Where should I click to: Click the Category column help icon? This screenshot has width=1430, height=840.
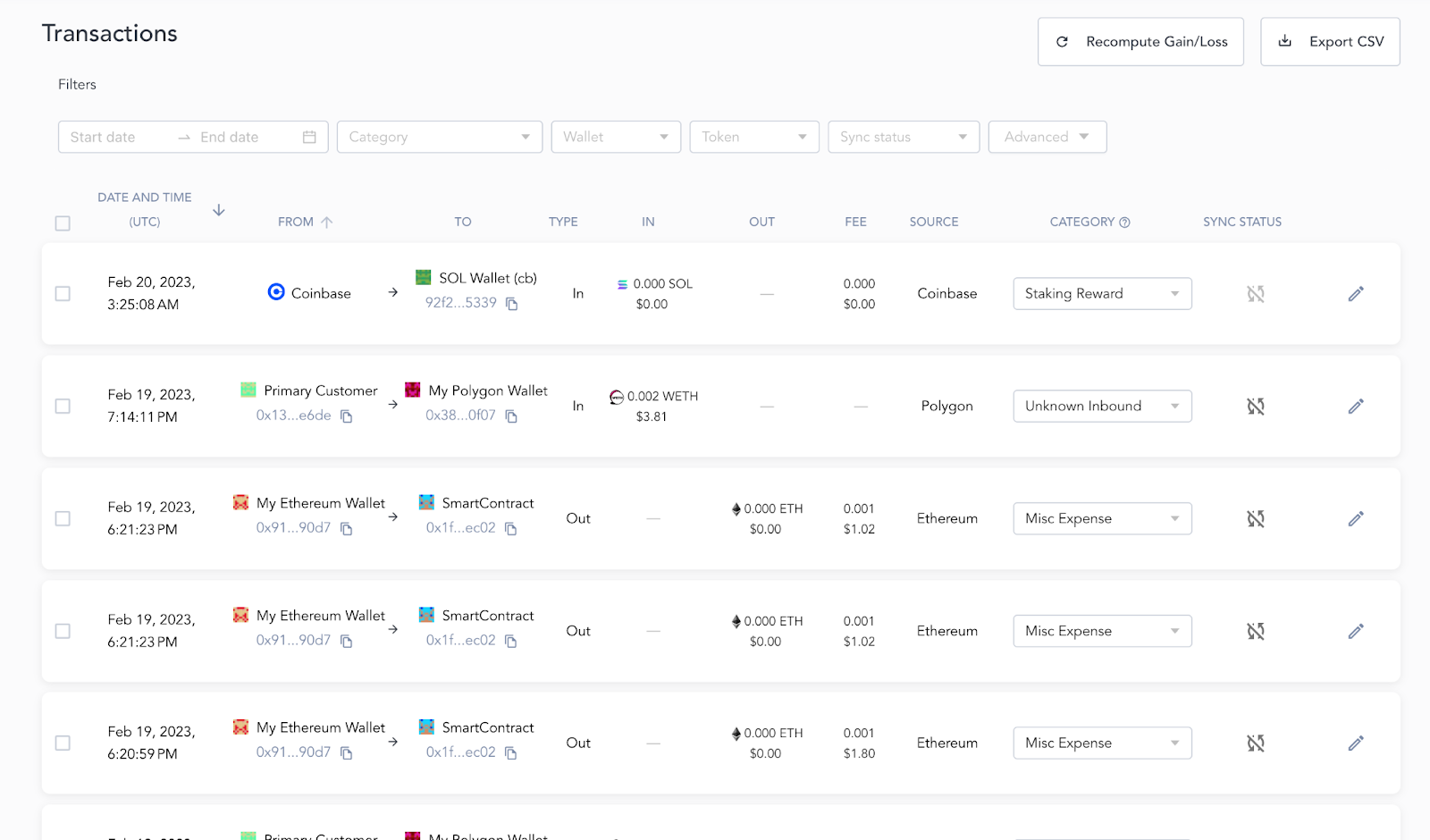[1125, 223]
